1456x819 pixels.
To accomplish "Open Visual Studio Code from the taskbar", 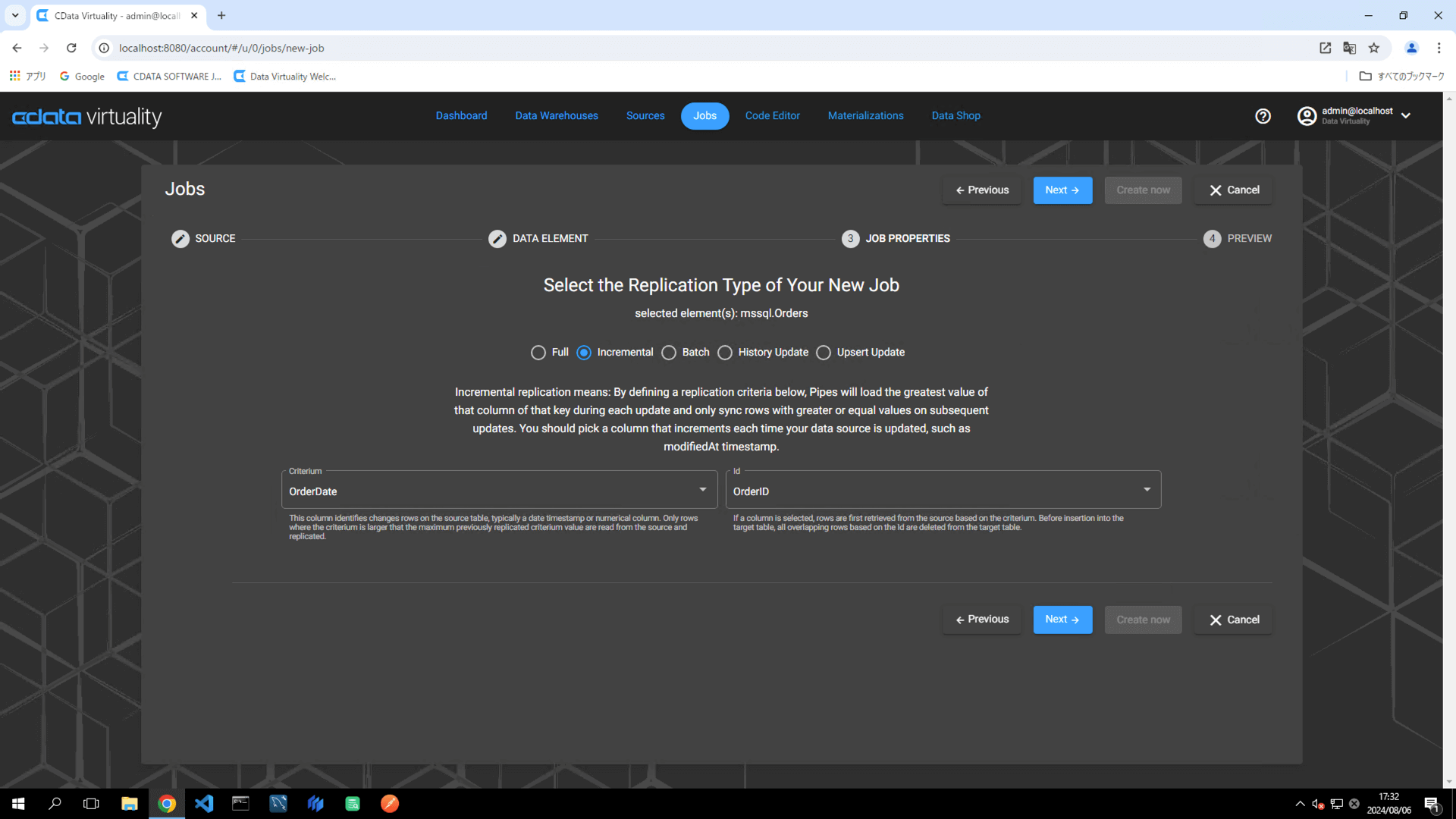I will [x=204, y=804].
